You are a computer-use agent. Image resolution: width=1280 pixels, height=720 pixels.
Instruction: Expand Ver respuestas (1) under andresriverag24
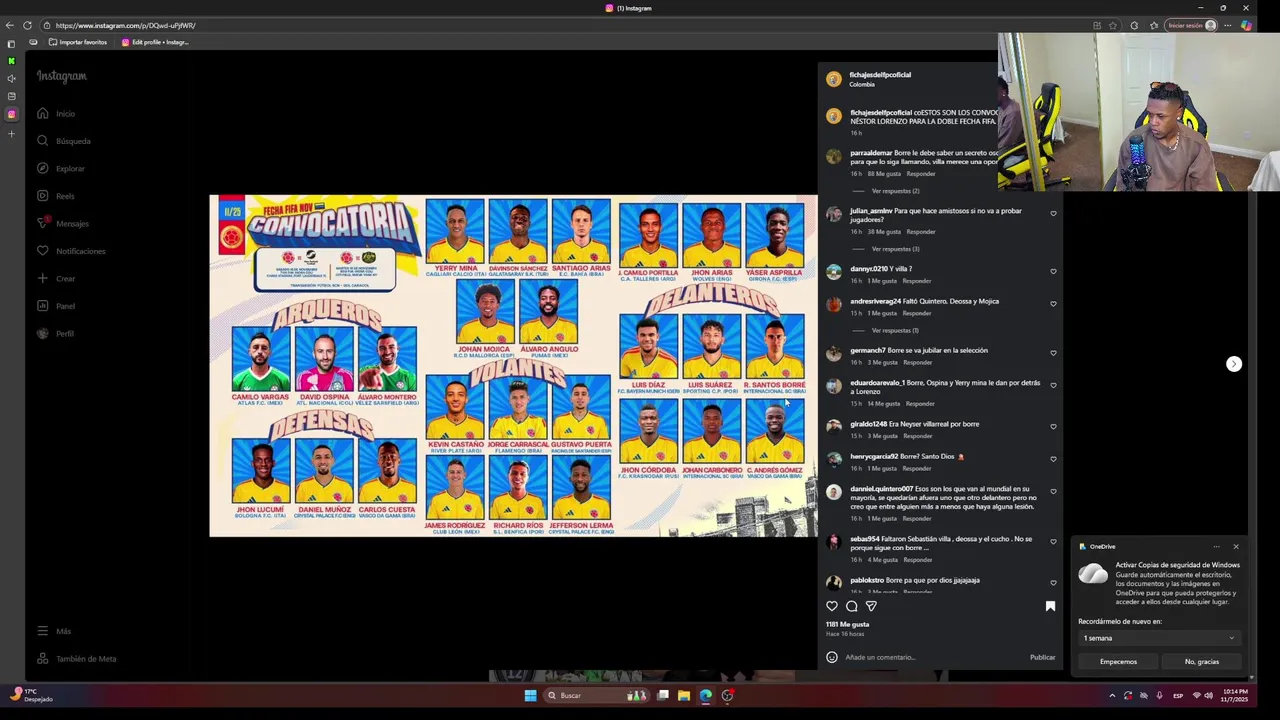[895, 331]
